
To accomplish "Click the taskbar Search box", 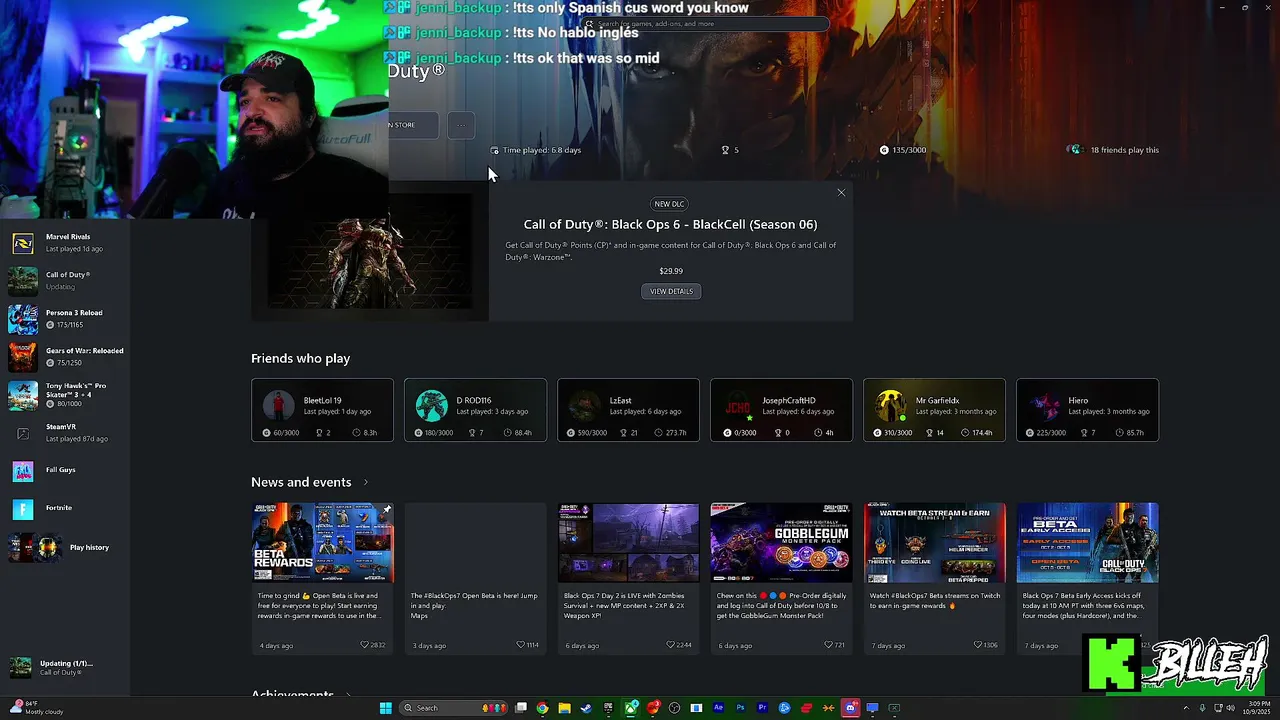I will (454, 708).
